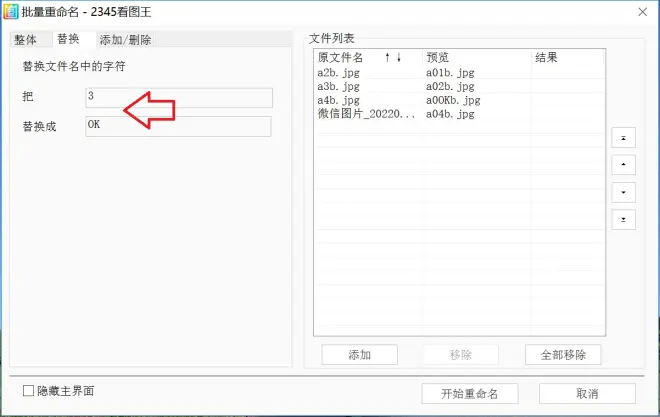Click the 结果 column header
The height and width of the screenshot is (417, 660).
pyautogui.click(x=567, y=58)
